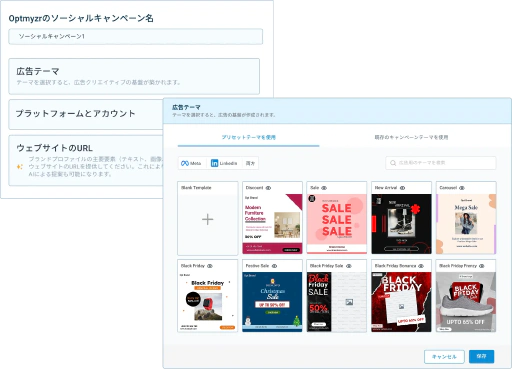Click the Optmyzrのソーシャルキャンペーン名 heading

[81, 18]
